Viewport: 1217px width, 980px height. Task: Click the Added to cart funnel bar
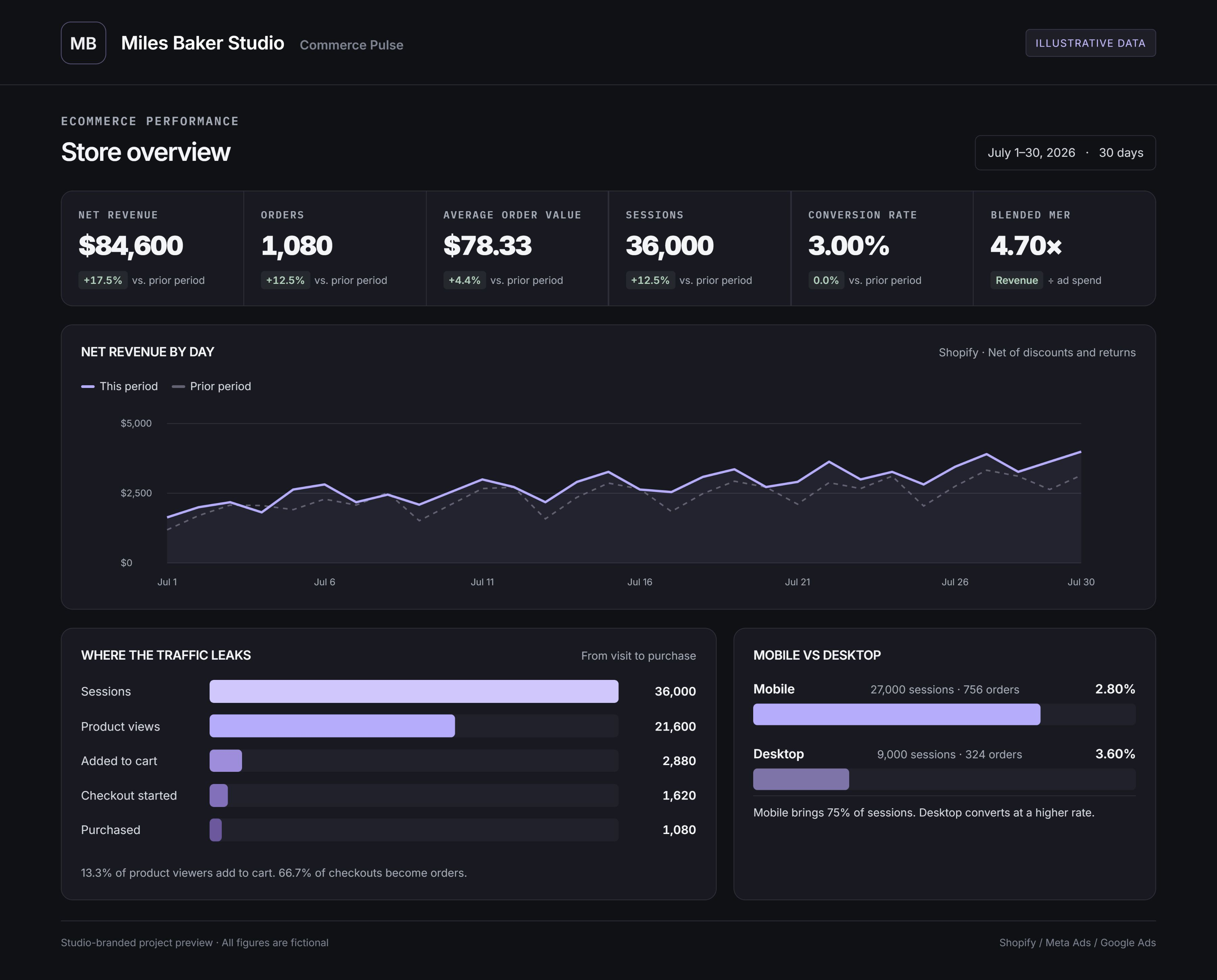coord(226,761)
